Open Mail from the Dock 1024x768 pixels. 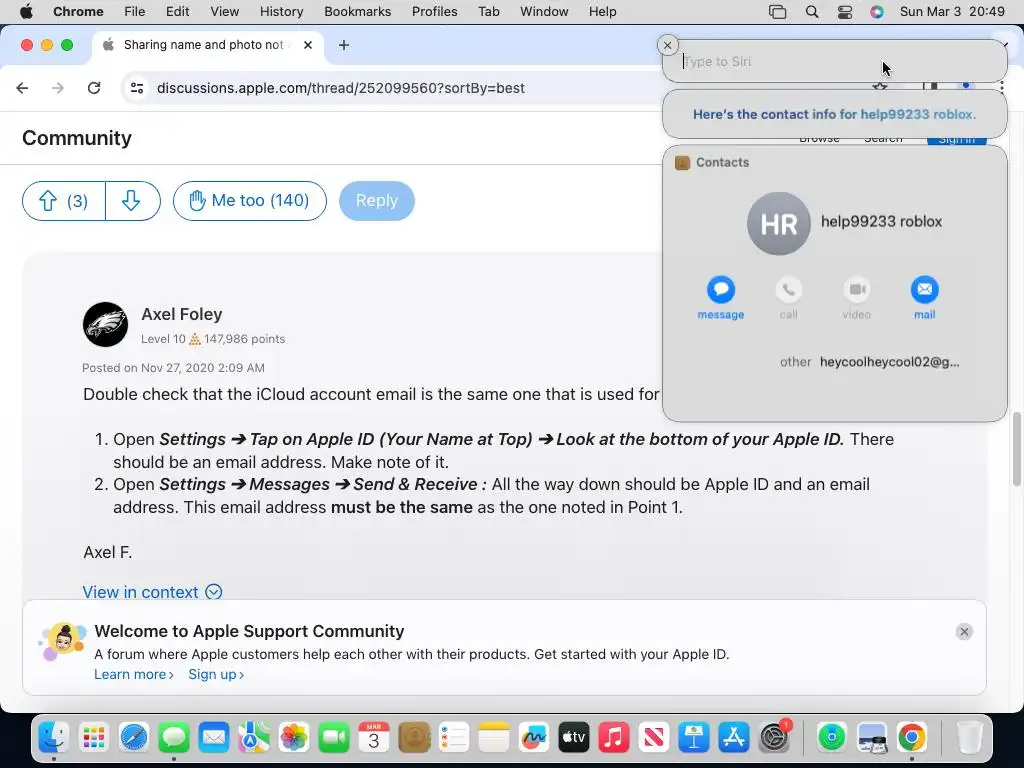[214, 738]
